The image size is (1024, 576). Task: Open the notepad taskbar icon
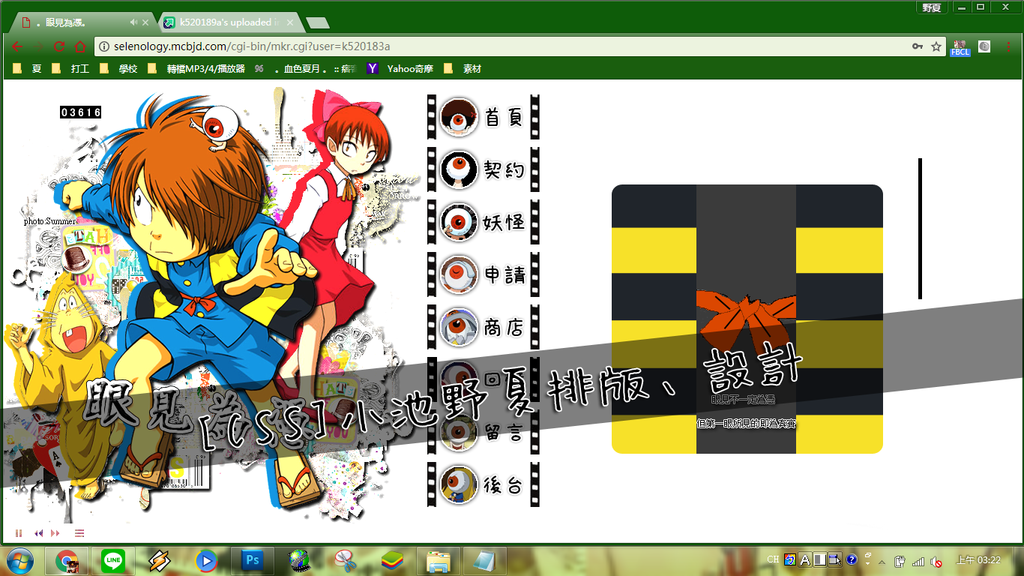(x=485, y=561)
